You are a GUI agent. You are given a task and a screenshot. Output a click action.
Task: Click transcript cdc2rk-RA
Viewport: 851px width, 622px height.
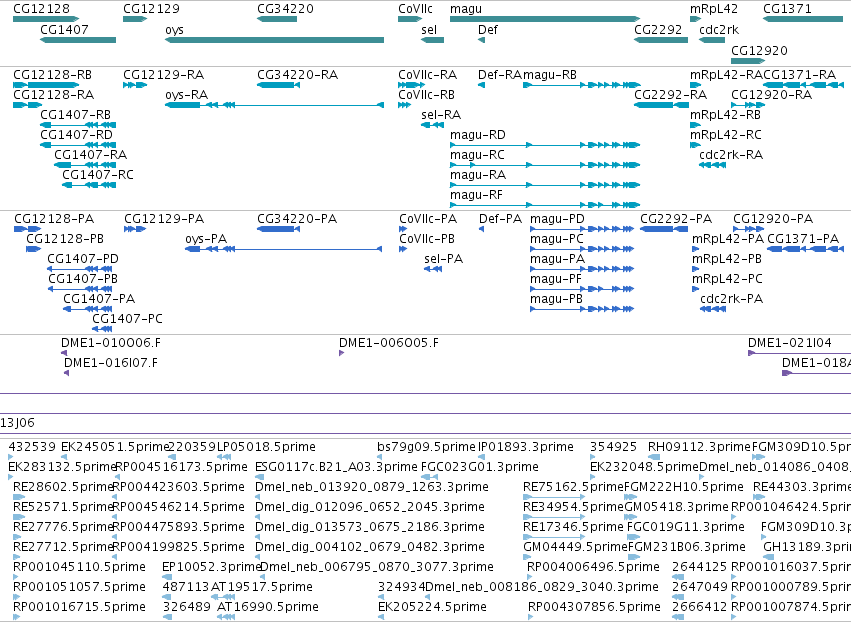[731, 155]
